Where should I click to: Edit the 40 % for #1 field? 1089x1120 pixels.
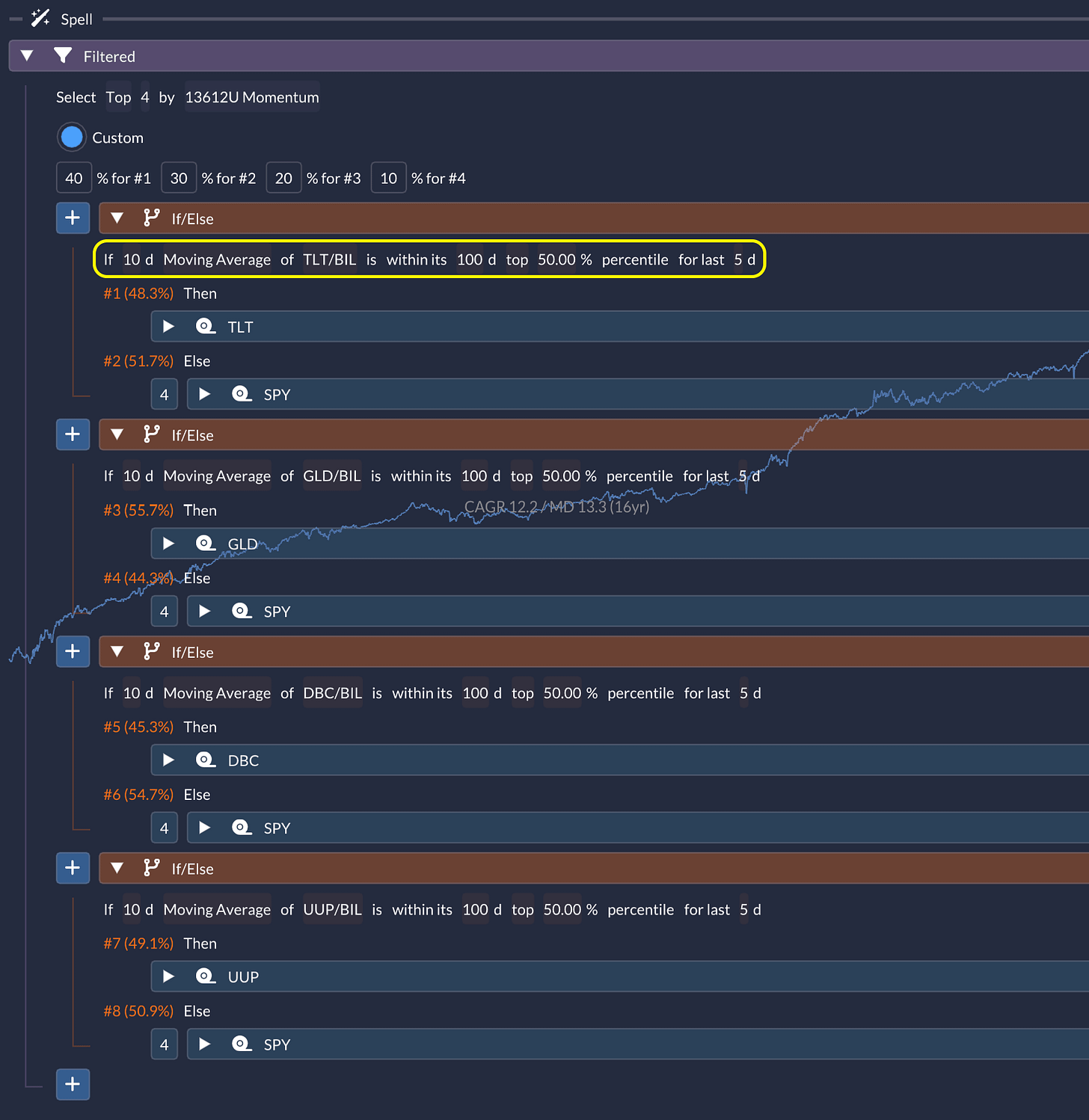[x=74, y=178]
